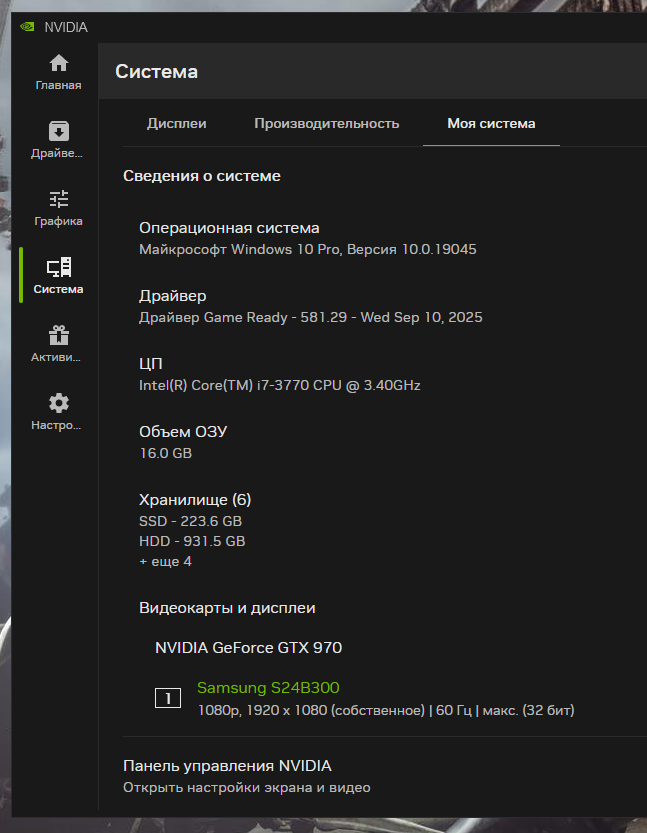
Task: Open Панель управления NVIDIA link
Action: click(x=227, y=766)
